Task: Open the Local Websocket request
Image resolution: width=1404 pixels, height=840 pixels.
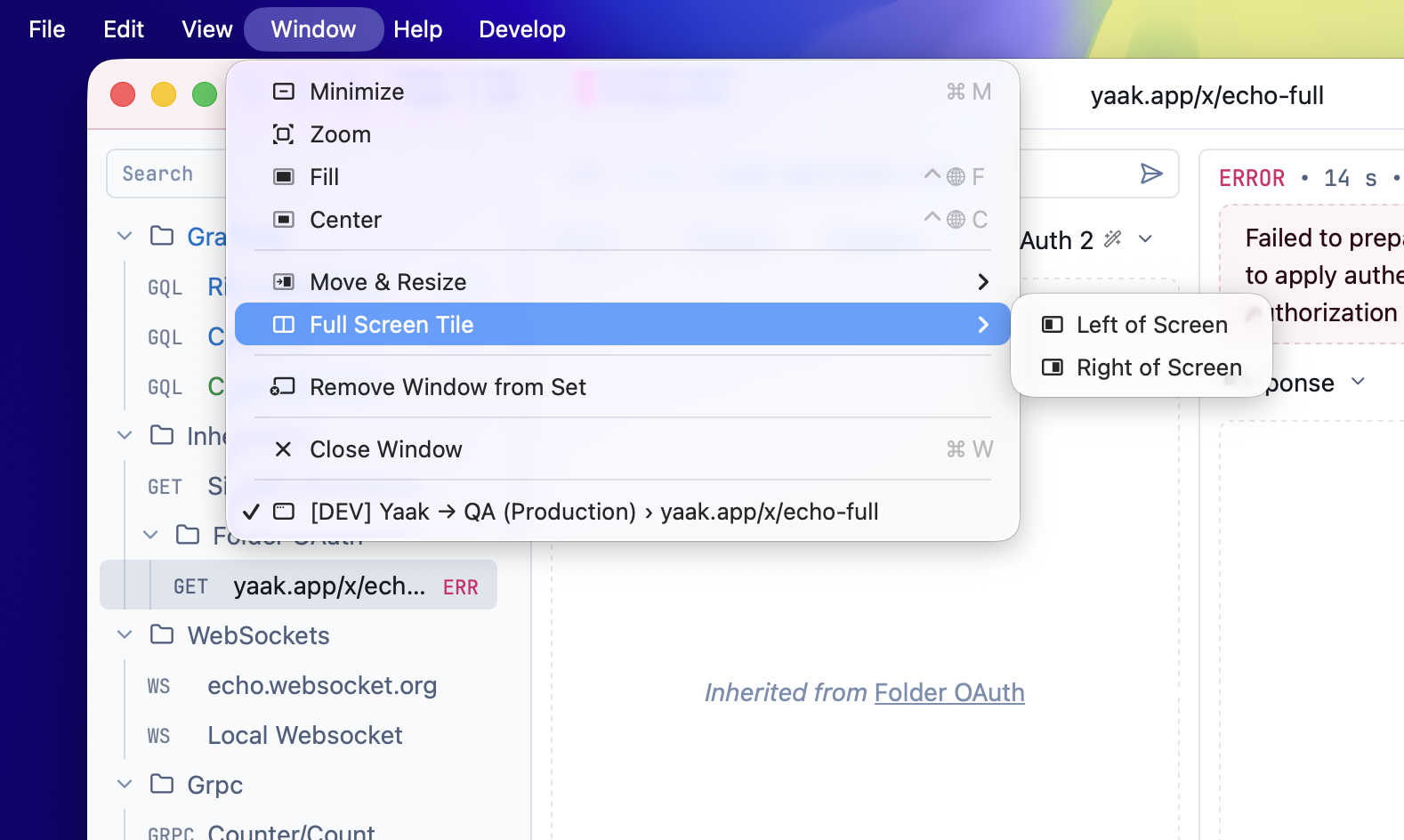Action: coord(305,735)
